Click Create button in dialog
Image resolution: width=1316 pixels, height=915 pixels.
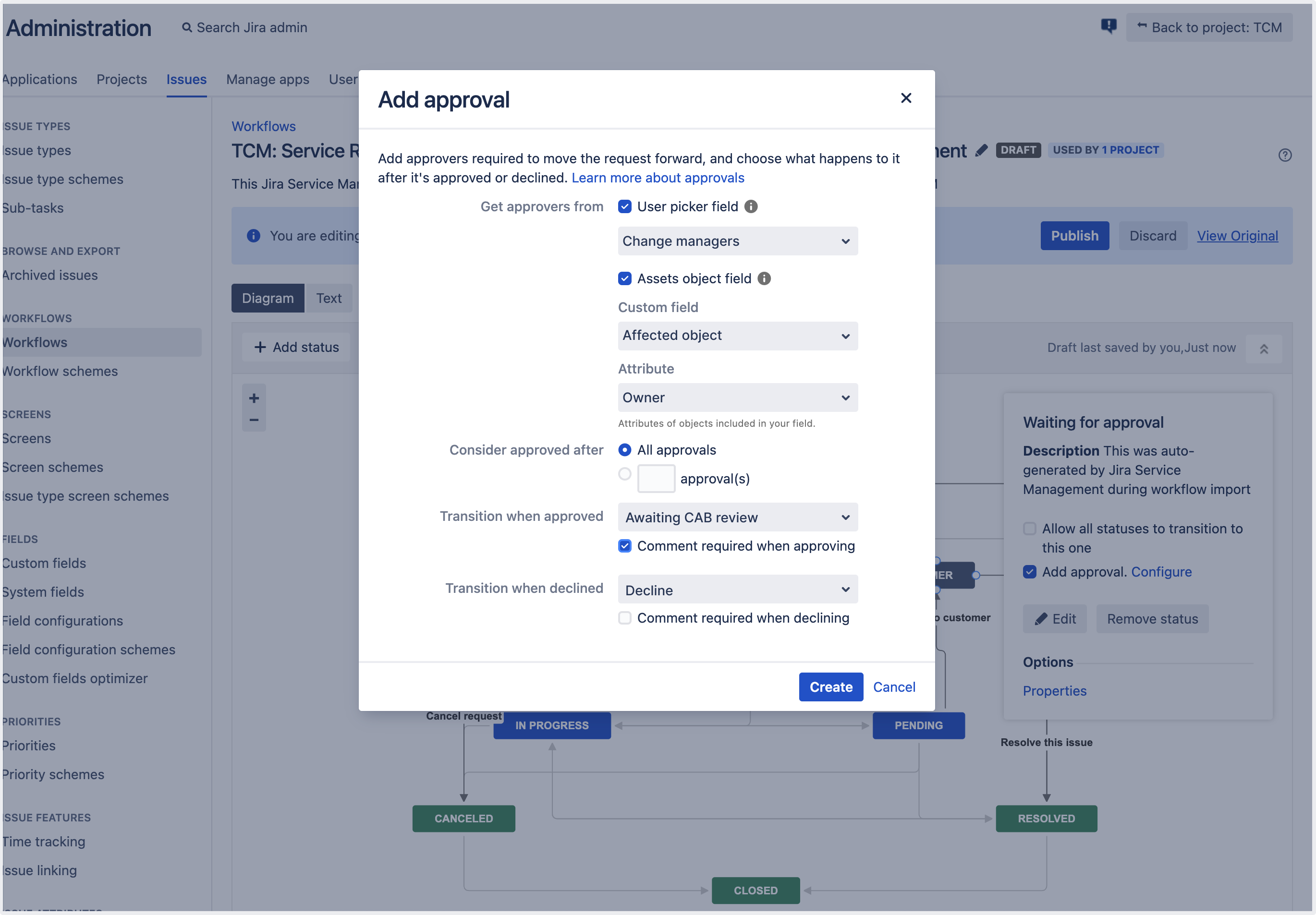830,687
